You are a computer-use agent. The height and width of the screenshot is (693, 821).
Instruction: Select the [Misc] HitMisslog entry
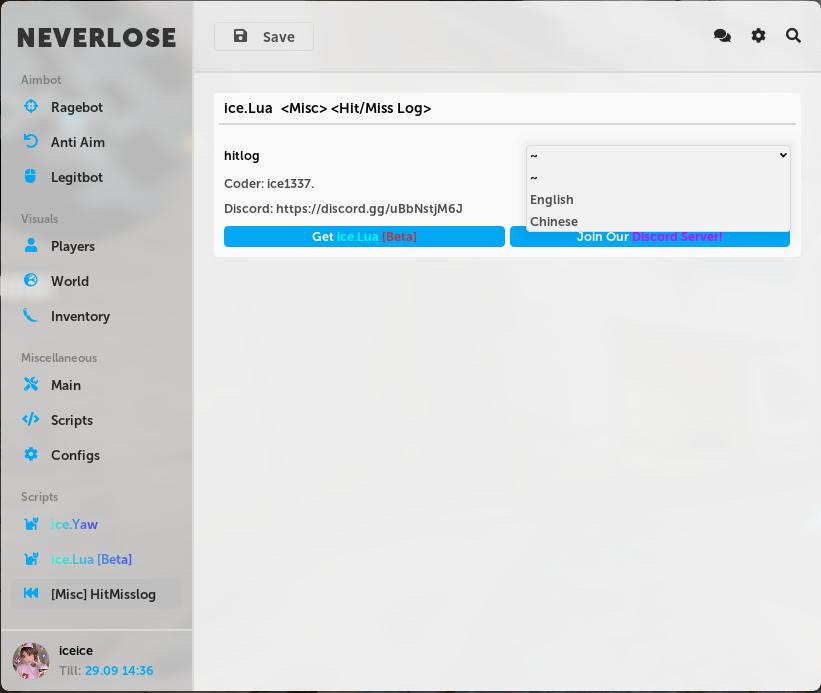[103, 594]
